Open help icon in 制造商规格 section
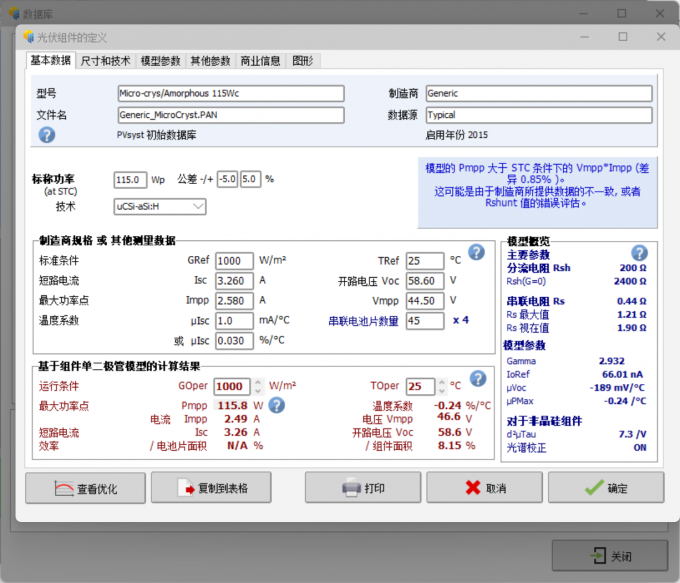 click(476, 252)
